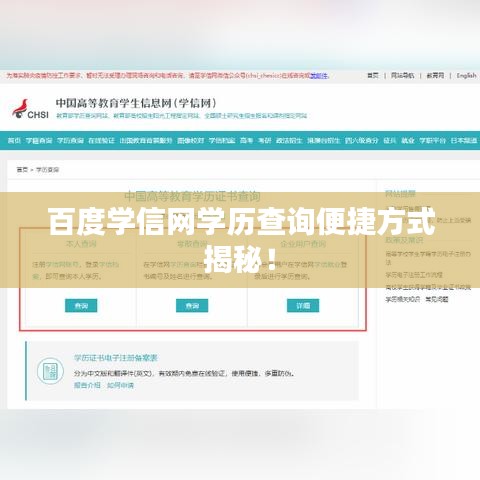Go to 就业 in the navigation bar
This screenshot has width=480, height=480.
pos(408,140)
